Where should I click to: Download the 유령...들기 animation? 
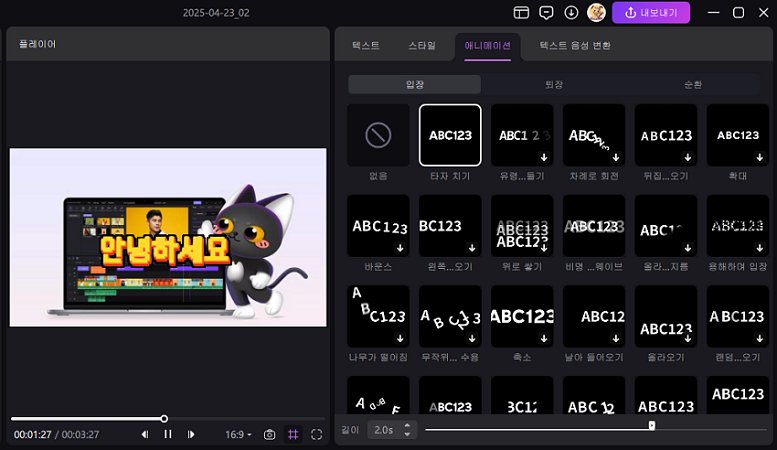click(544, 157)
